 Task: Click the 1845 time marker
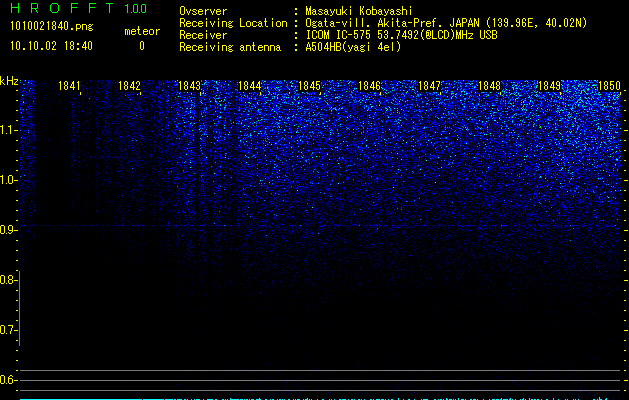(309, 85)
